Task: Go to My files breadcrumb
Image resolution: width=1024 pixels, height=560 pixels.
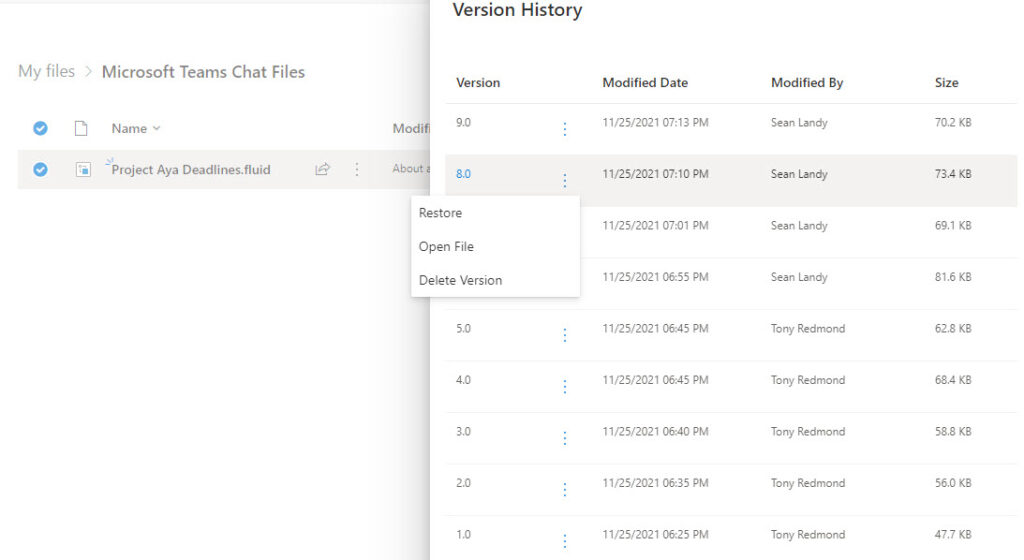Action: coord(46,71)
